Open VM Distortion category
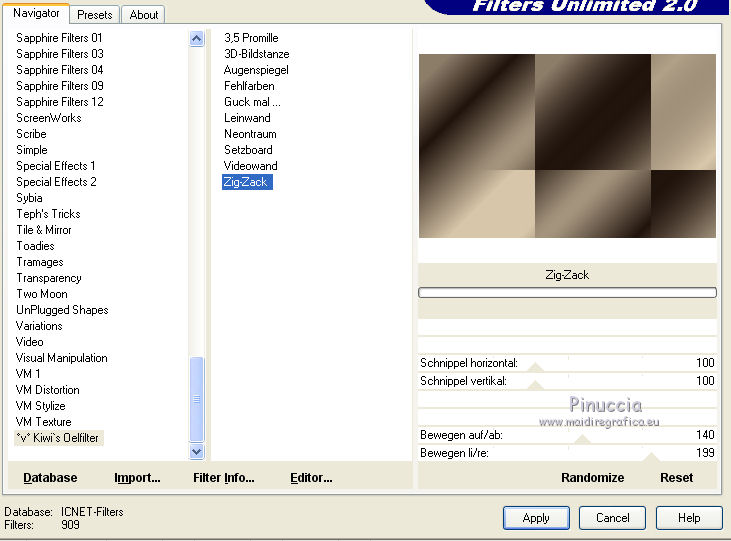Screen dimensions: 731x541 pyautogui.click(x=48, y=390)
